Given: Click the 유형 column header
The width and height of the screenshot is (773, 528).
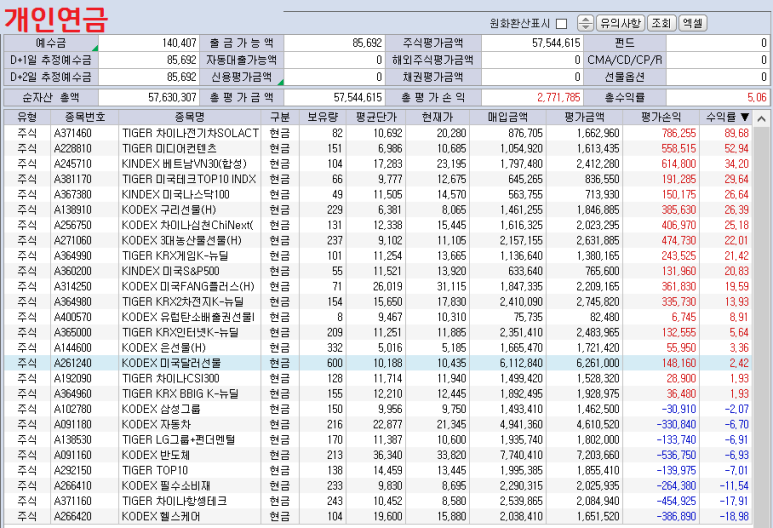Looking at the screenshot, I should coord(27,117).
